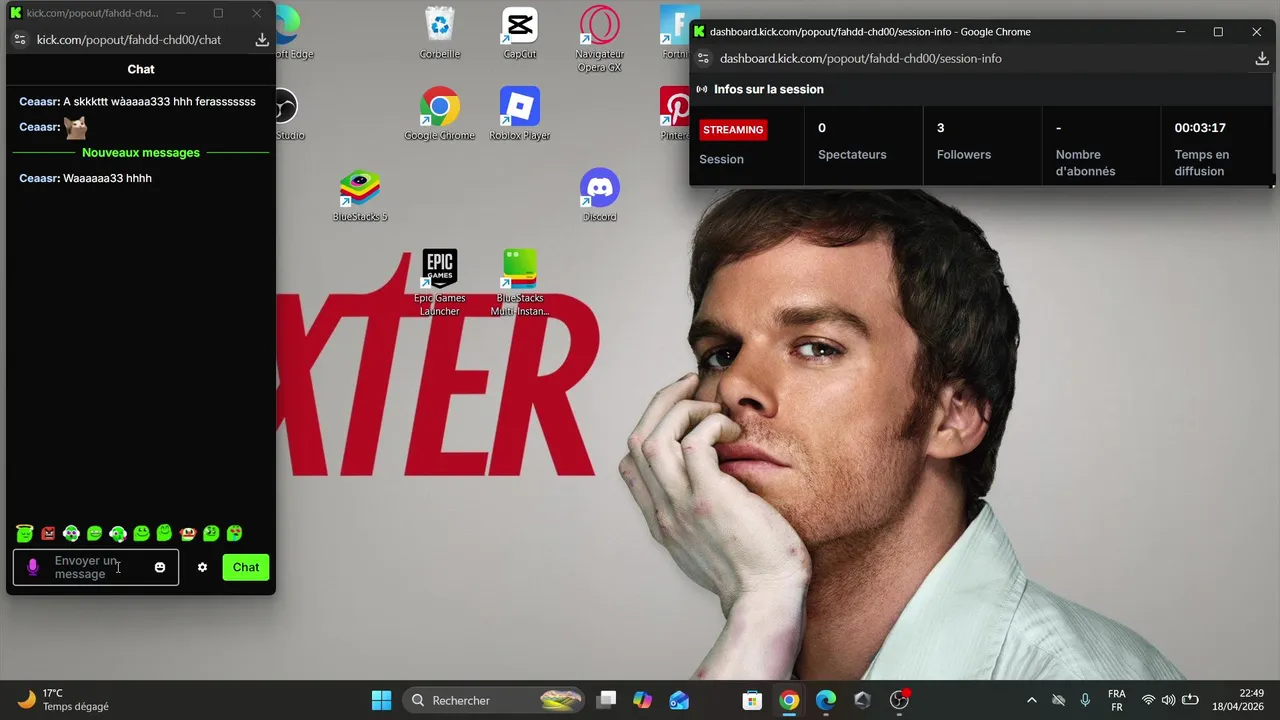This screenshot has width=1280, height=720.
Task: Open Copilot from the taskbar
Action: [x=643, y=700]
